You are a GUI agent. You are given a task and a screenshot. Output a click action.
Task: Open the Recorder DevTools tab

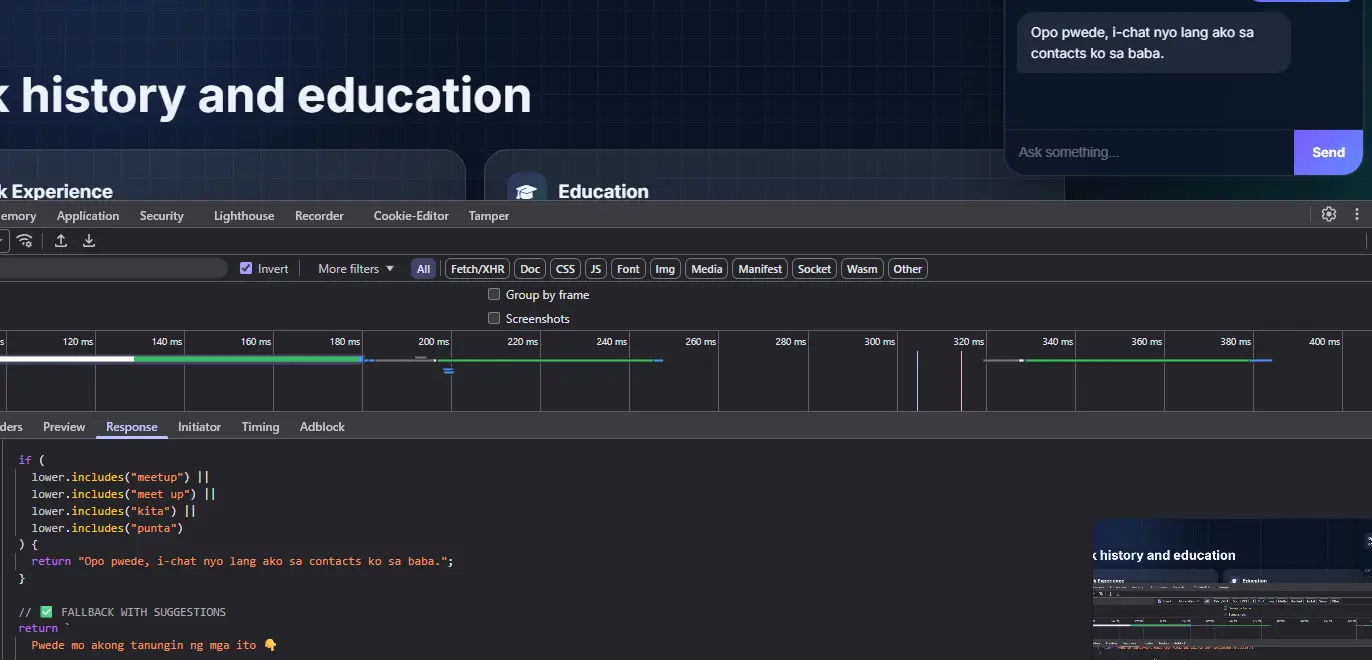pos(319,215)
